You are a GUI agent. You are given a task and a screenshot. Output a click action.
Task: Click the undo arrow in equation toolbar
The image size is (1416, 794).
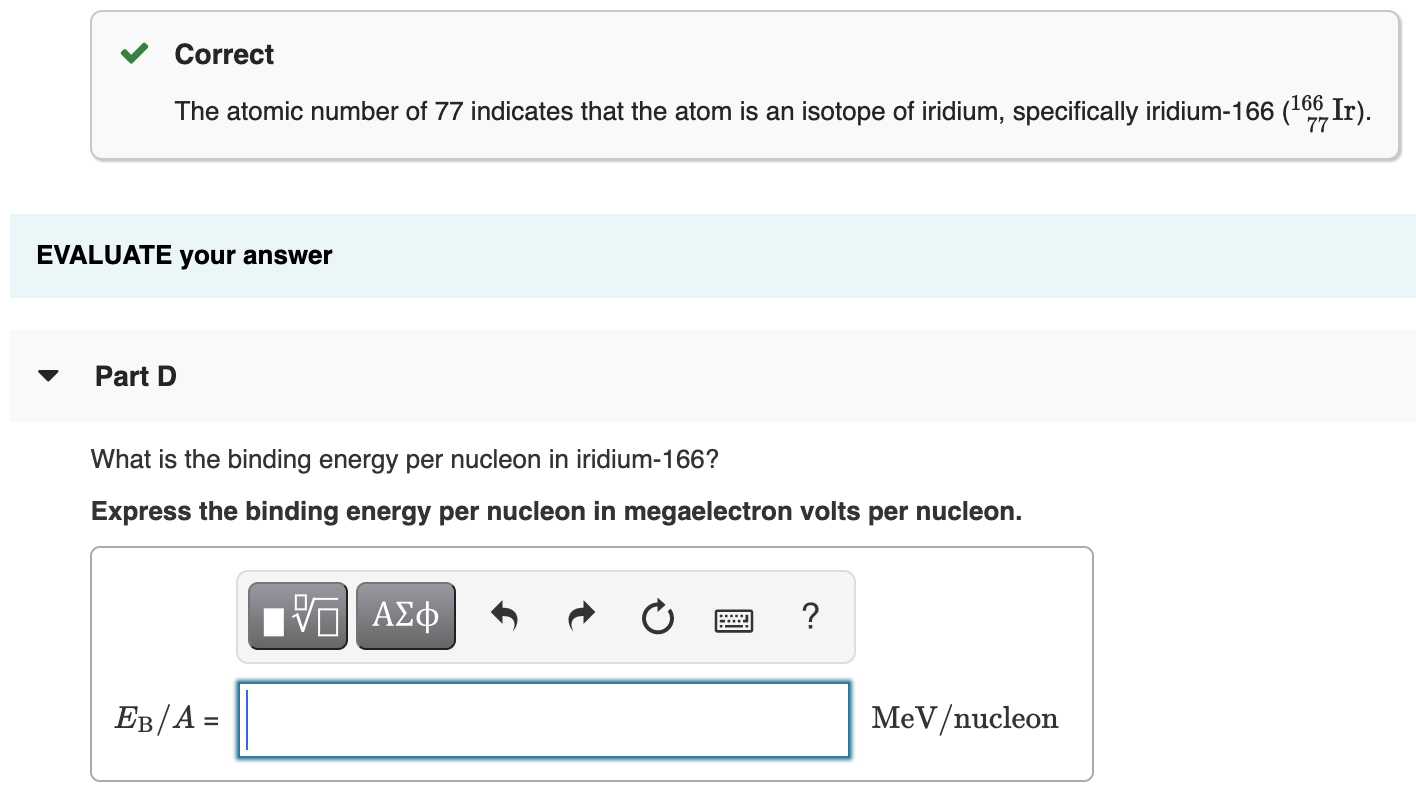[506, 617]
